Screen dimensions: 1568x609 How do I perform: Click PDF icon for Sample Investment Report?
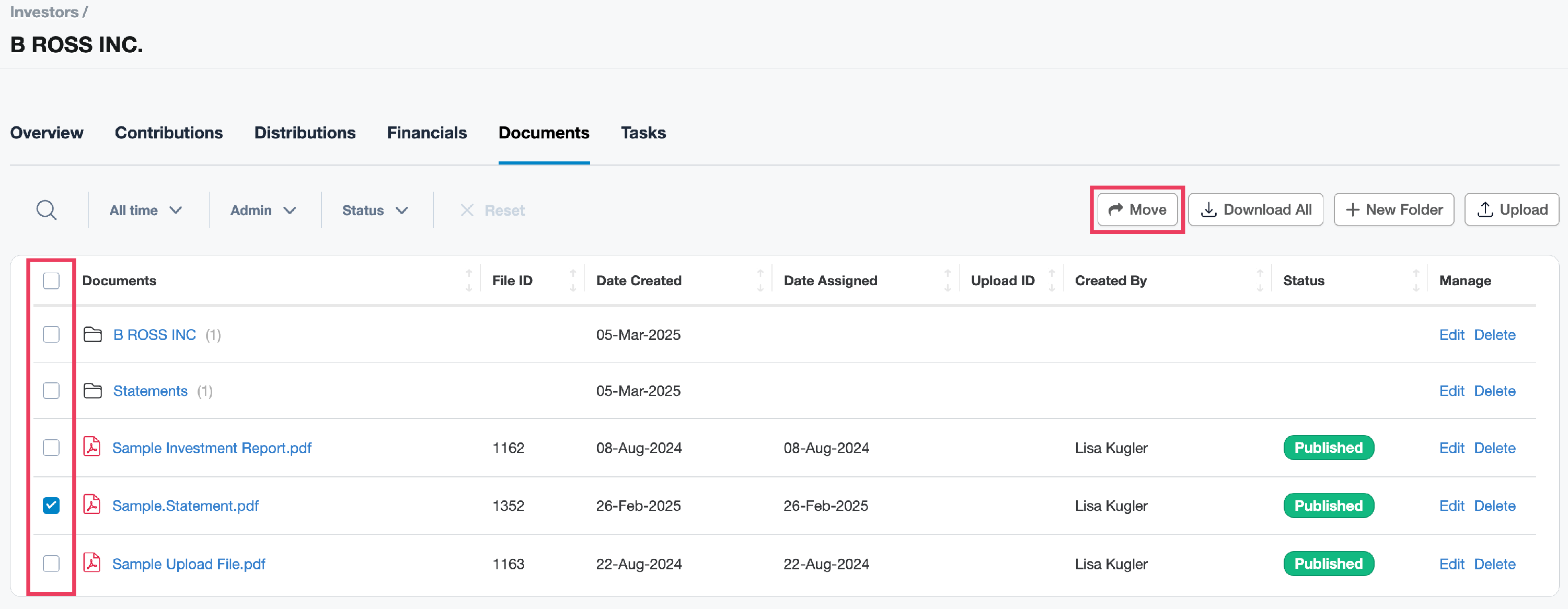click(x=92, y=447)
